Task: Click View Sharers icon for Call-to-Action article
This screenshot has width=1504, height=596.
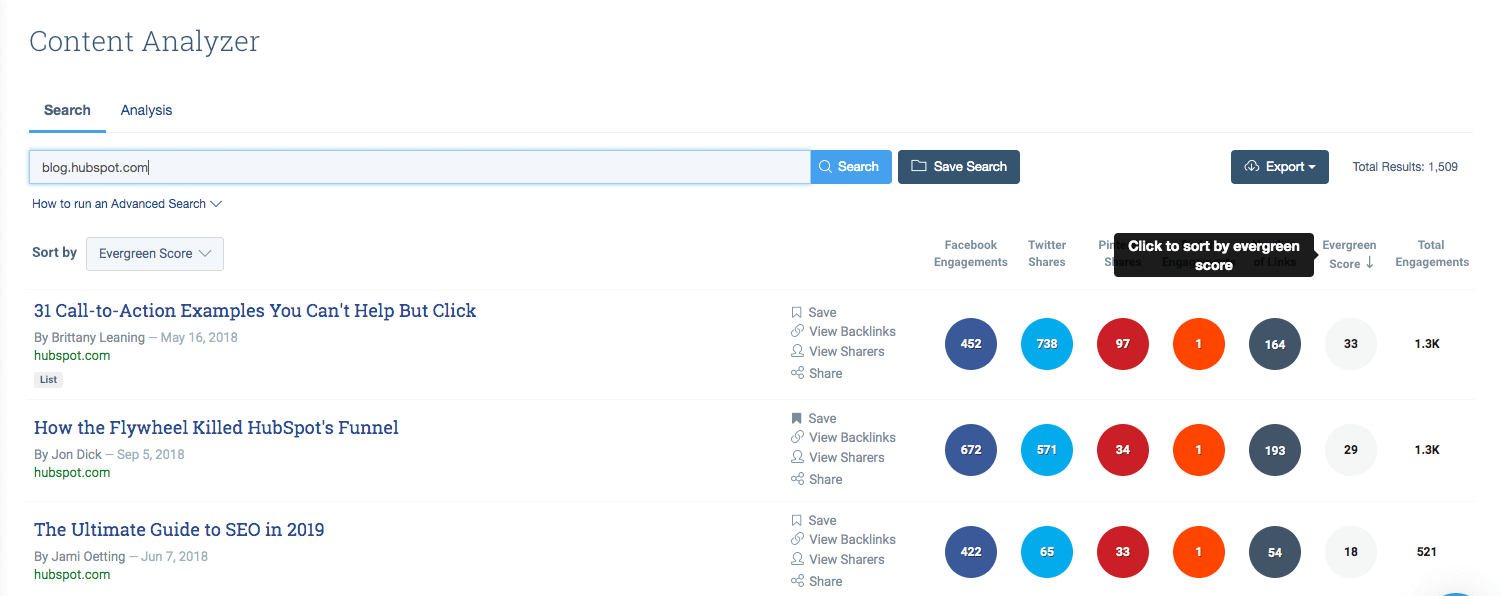Action: click(x=797, y=351)
